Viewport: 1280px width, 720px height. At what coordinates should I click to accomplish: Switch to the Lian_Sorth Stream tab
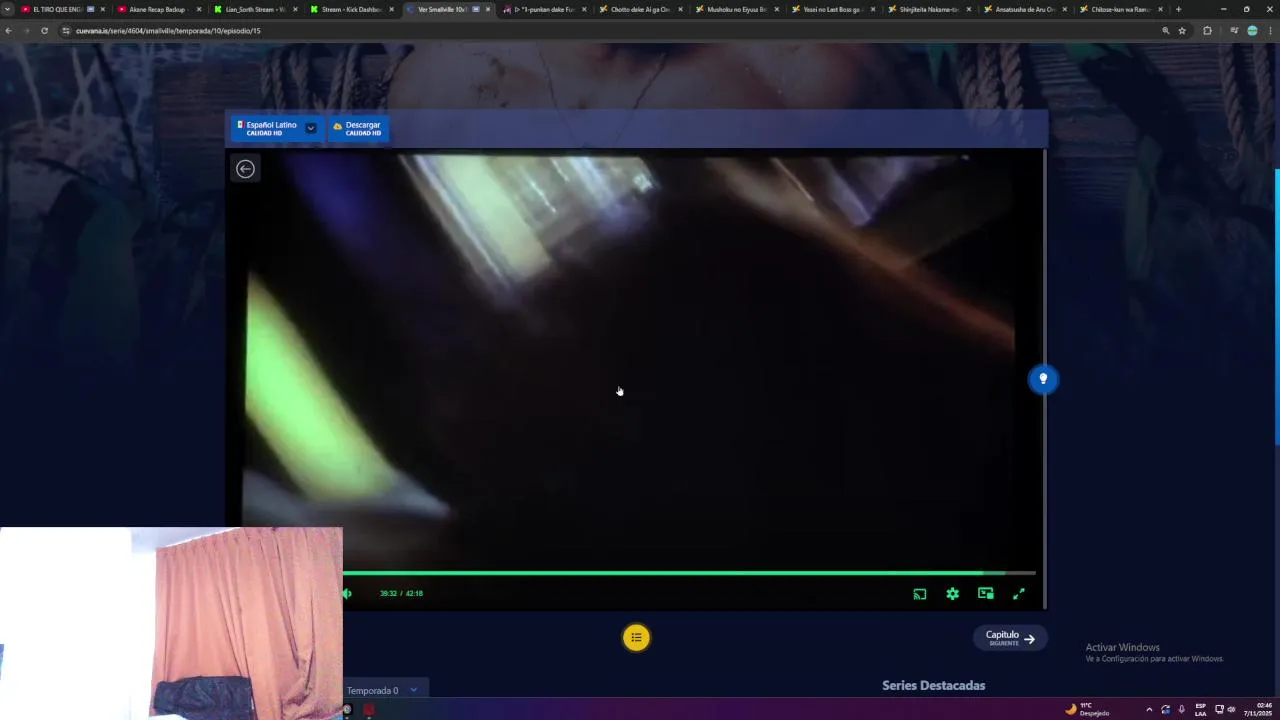[254, 9]
